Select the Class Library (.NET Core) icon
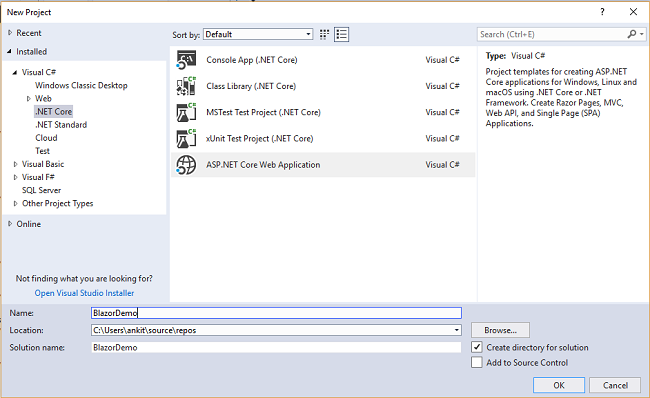 coord(186,86)
